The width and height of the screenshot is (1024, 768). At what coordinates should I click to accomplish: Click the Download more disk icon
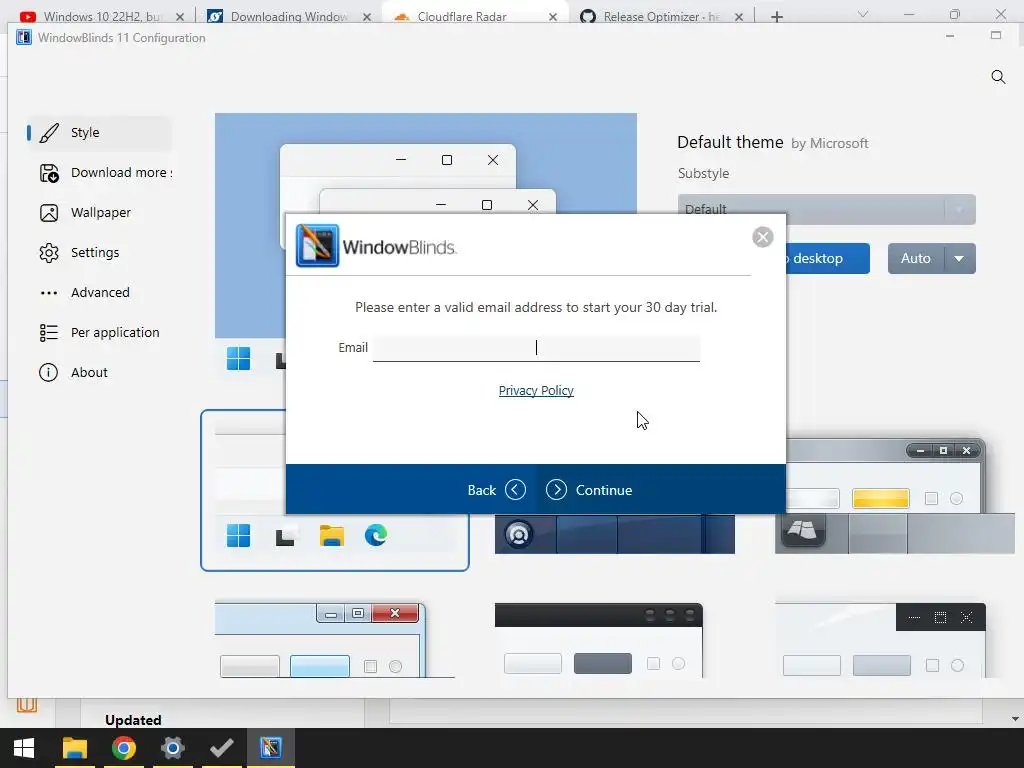(x=49, y=173)
